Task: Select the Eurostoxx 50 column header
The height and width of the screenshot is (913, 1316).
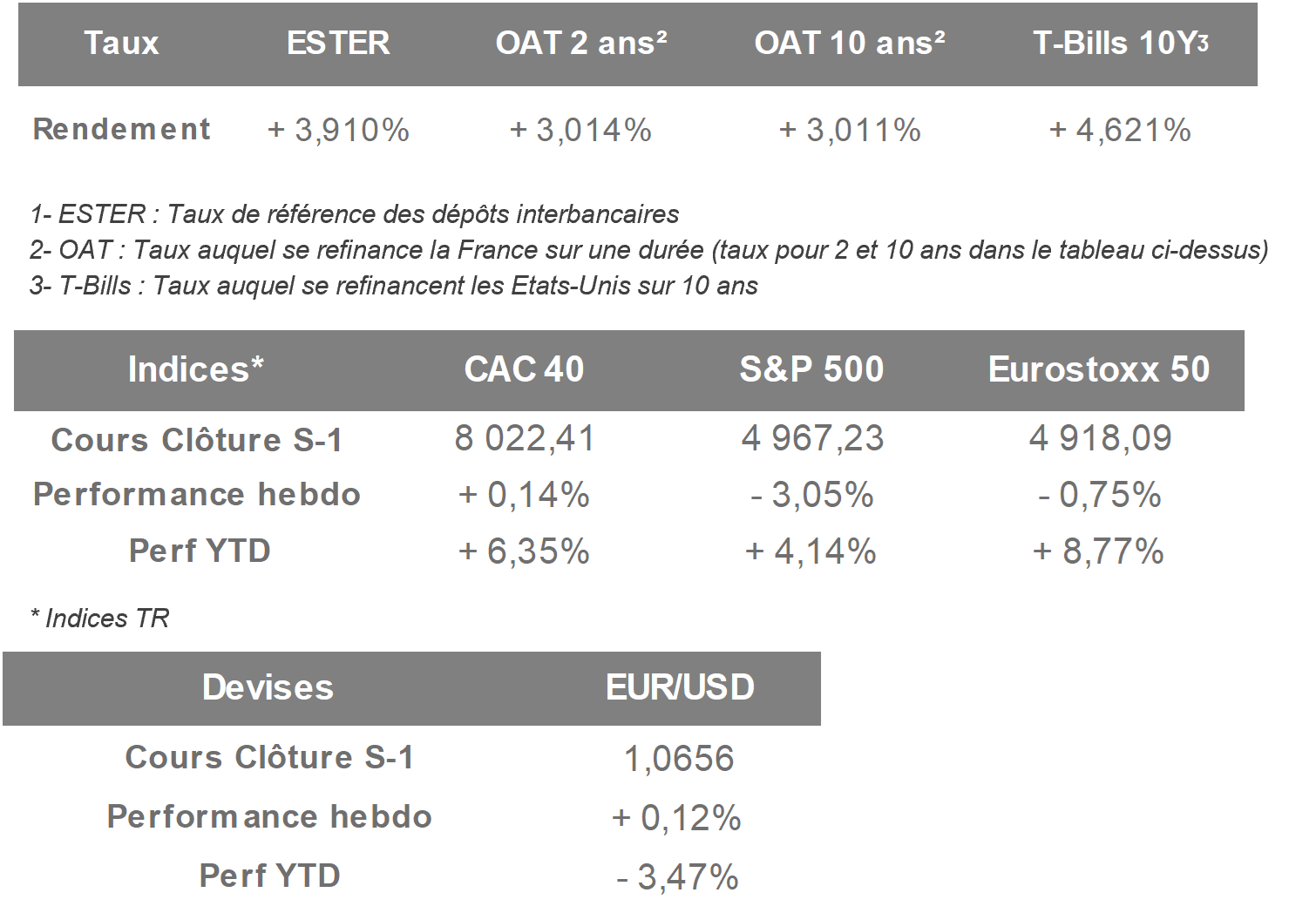Action: point(1098,369)
